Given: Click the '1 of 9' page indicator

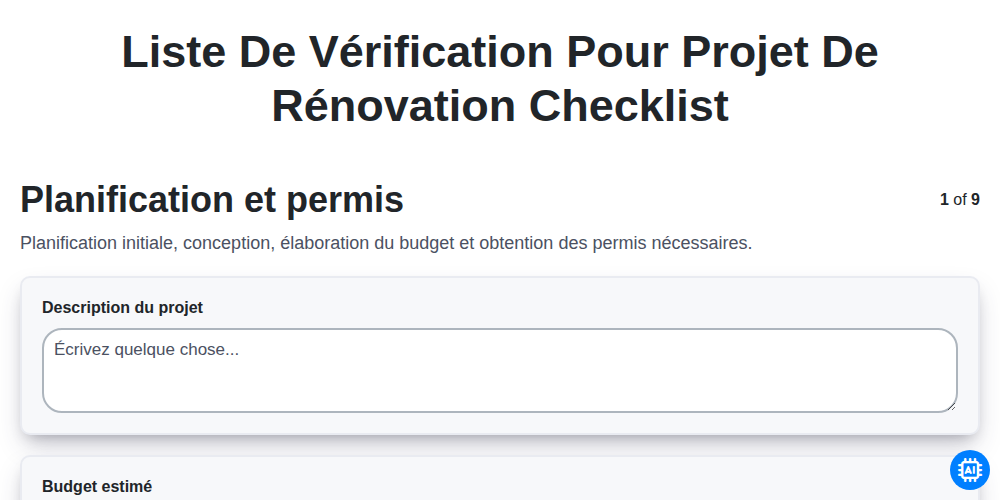Looking at the screenshot, I should pos(960,200).
